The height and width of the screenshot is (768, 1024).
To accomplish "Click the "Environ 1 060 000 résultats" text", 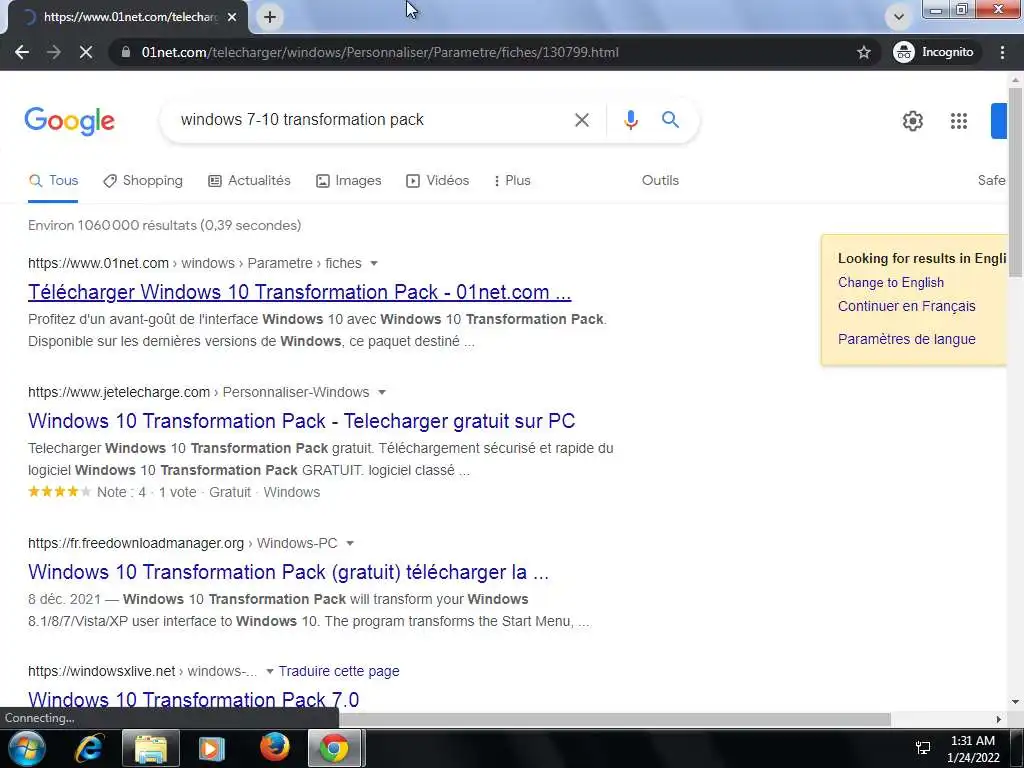I will point(165,225).
